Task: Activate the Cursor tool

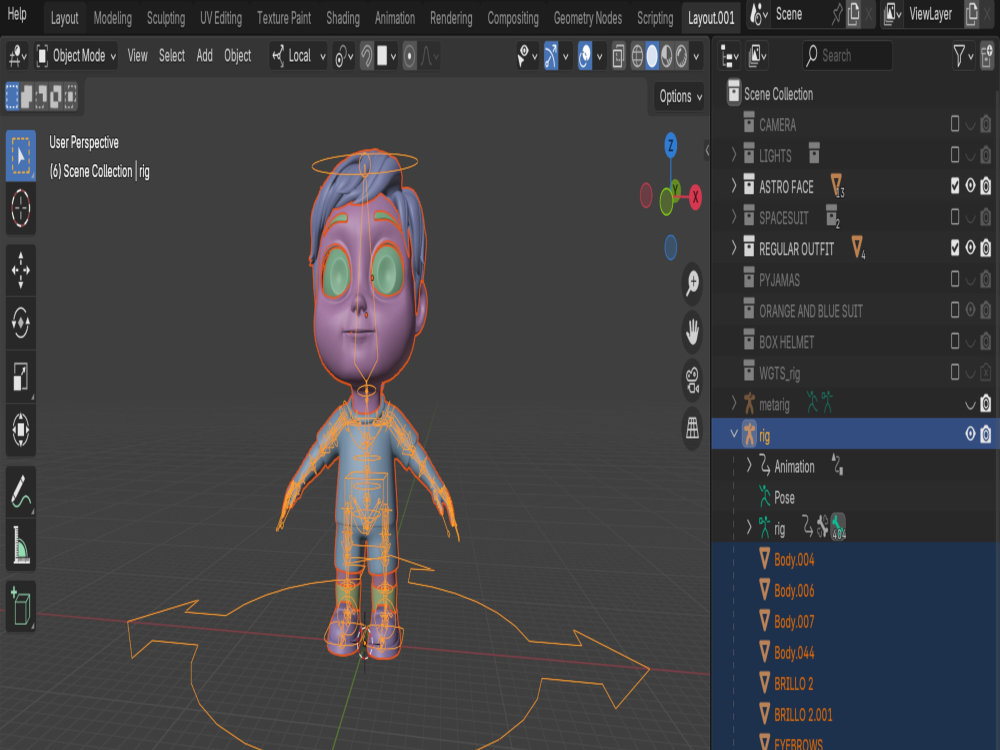Action: [20, 209]
